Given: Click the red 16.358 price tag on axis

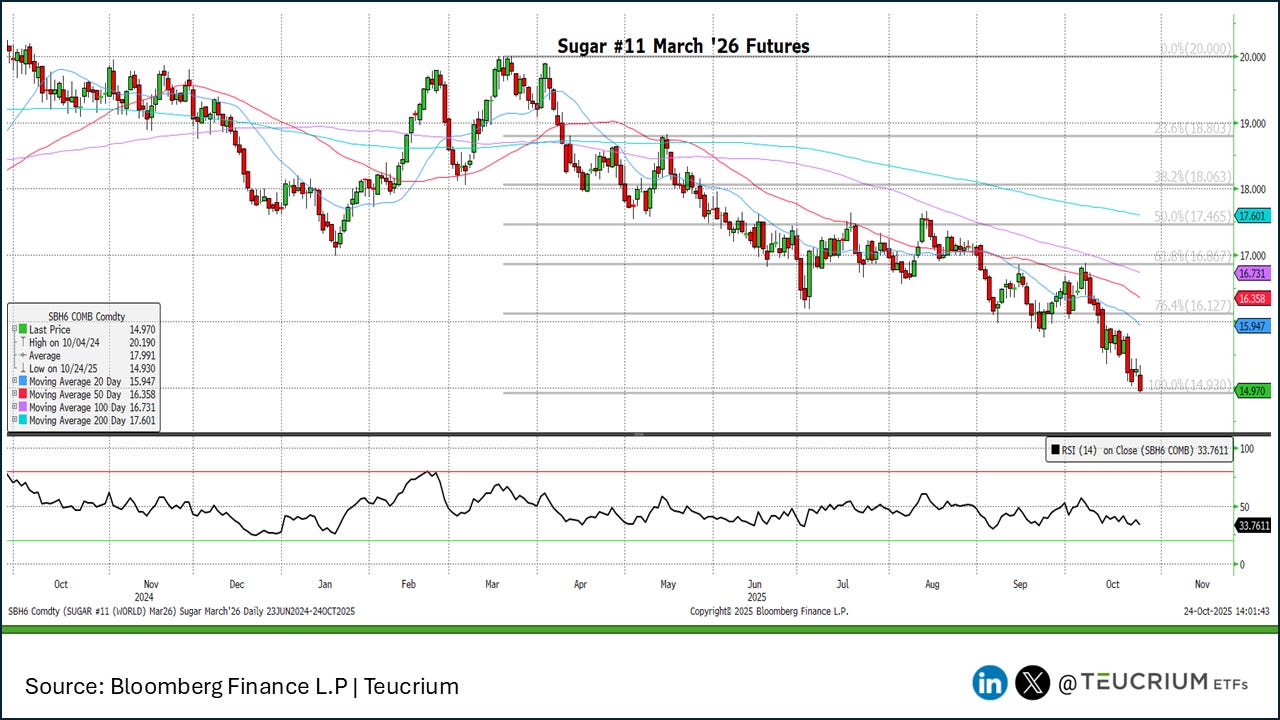Looking at the screenshot, I should coord(1253,298).
